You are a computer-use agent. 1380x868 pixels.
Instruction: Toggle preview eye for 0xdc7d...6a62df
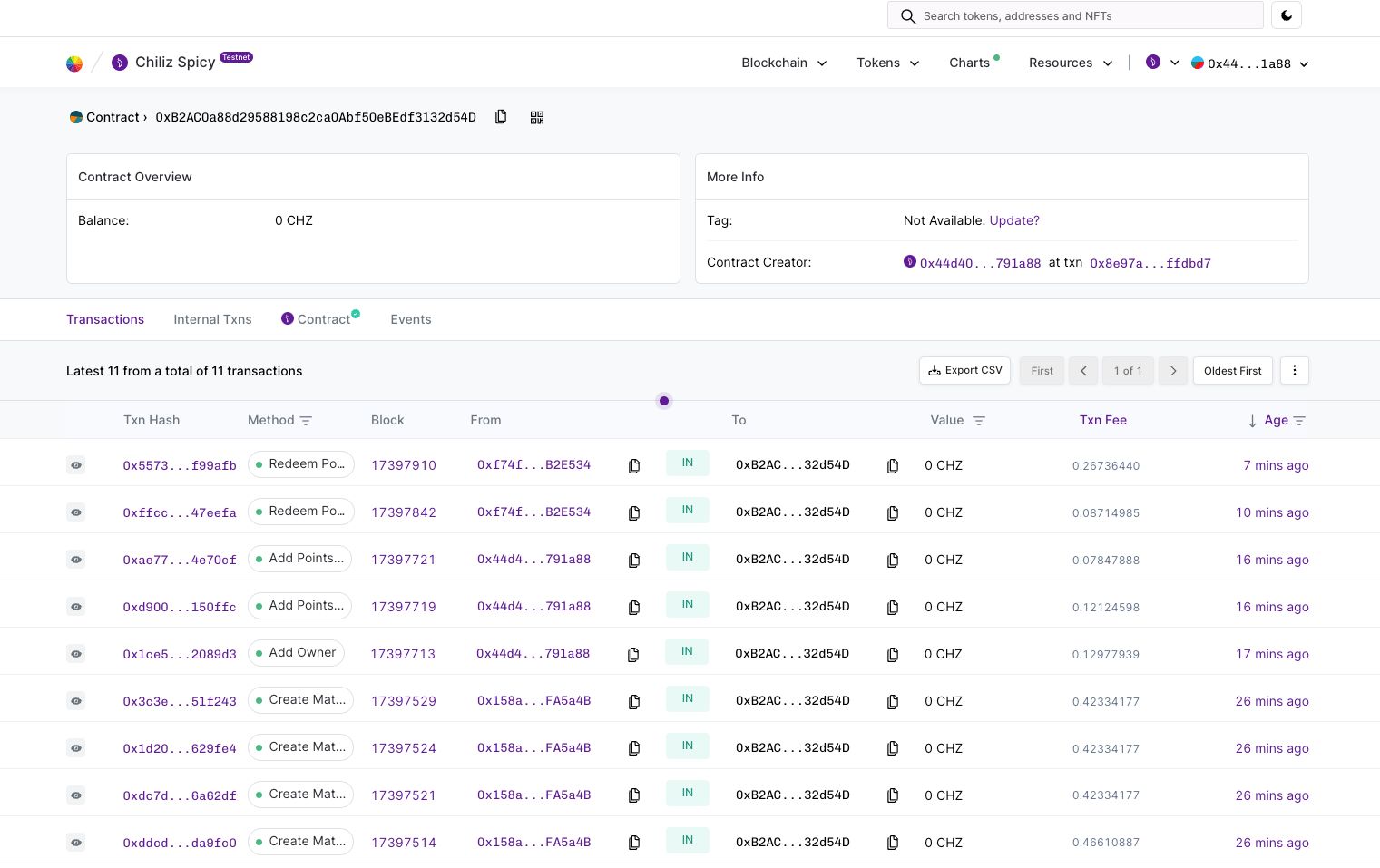[76, 795]
